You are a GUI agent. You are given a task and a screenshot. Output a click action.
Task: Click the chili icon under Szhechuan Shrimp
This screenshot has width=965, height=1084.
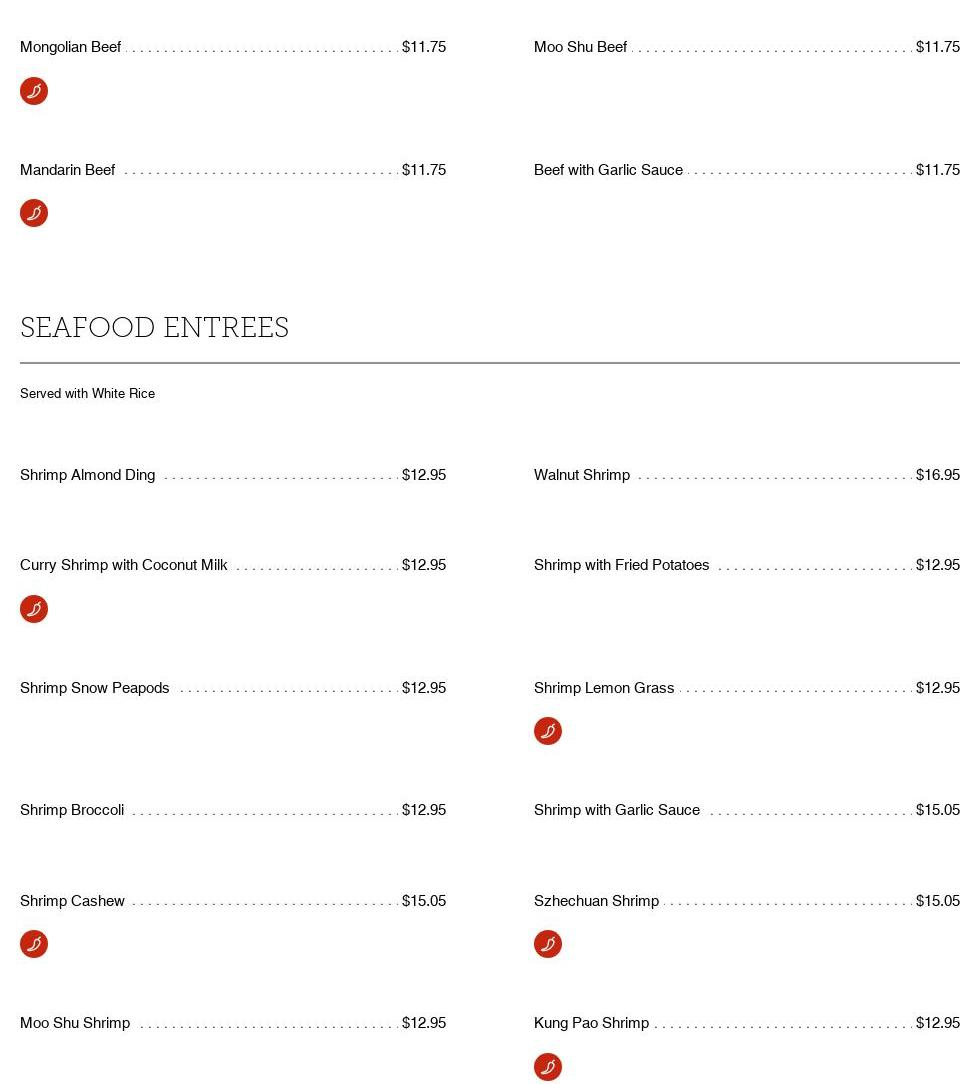pos(548,944)
